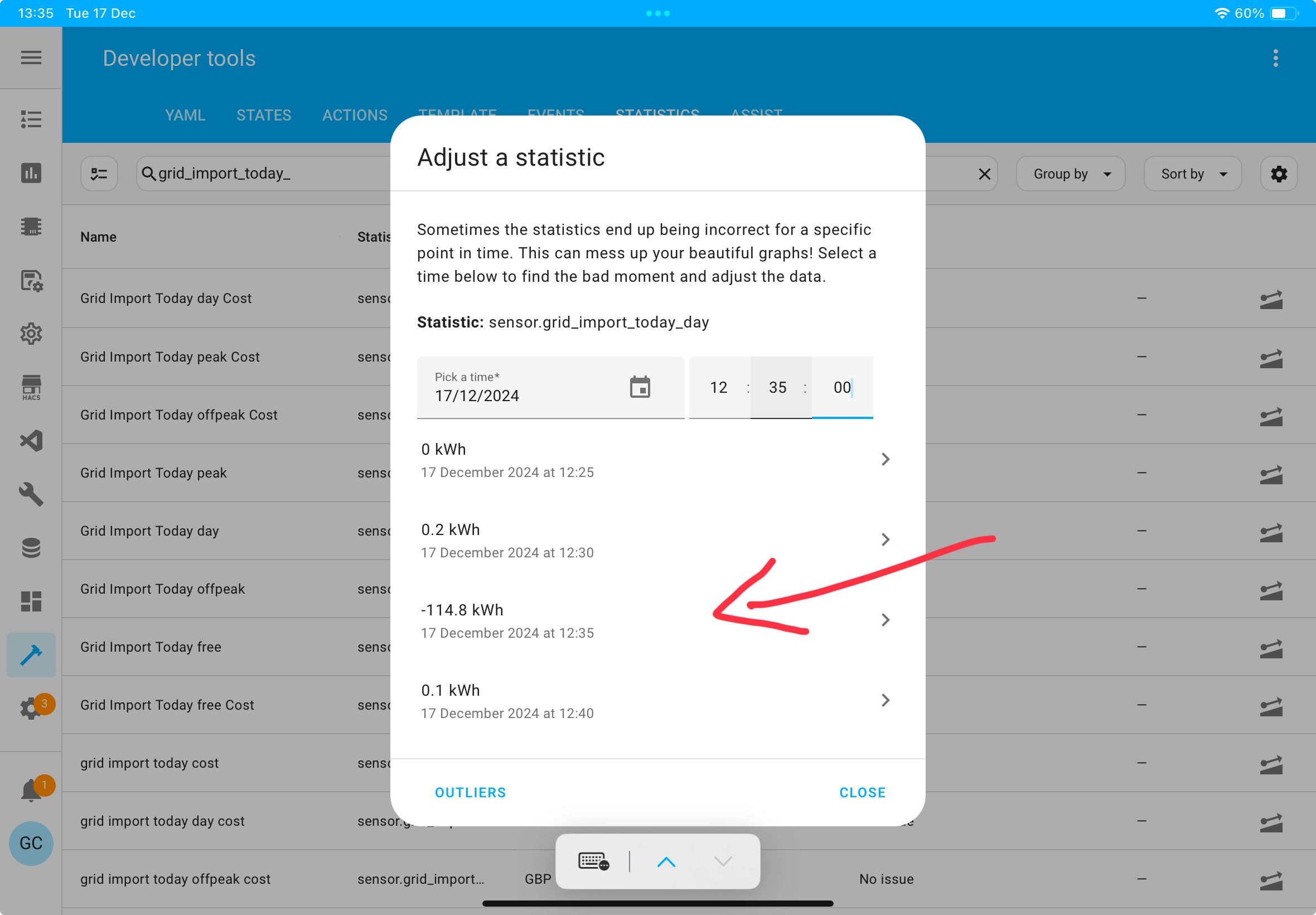The width and height of the screenshot is (1316, 915).
Task: Open the Group by dropdown
Action: pyautogui.click(x=1070, y=174)
